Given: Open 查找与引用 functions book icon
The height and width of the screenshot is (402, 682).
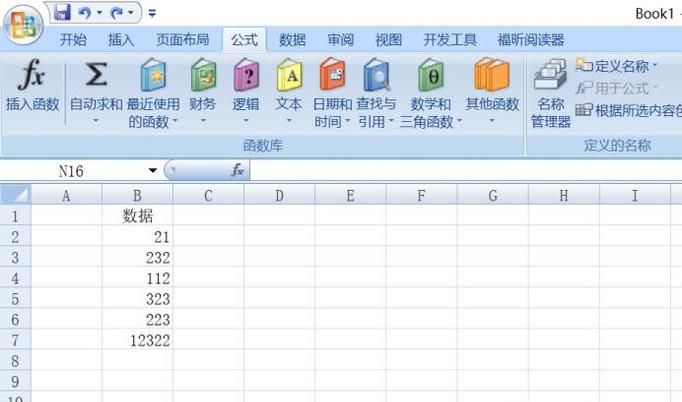Looking at the screenshot, I should pyautogui.click(x=377, y=75).
